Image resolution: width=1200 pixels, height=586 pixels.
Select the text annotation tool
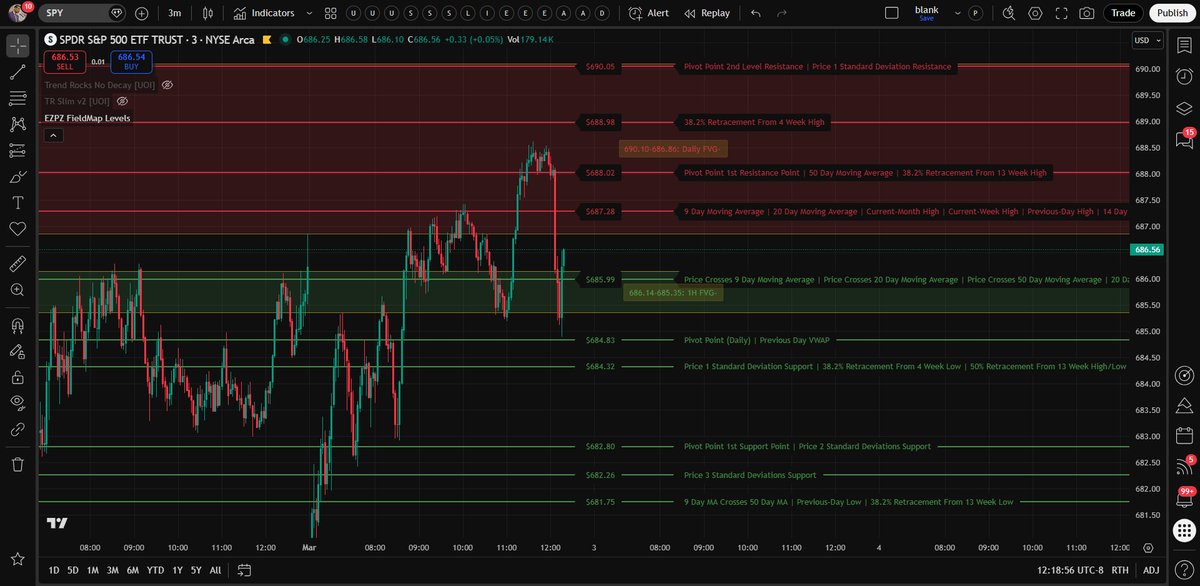[x=17, y=202]
